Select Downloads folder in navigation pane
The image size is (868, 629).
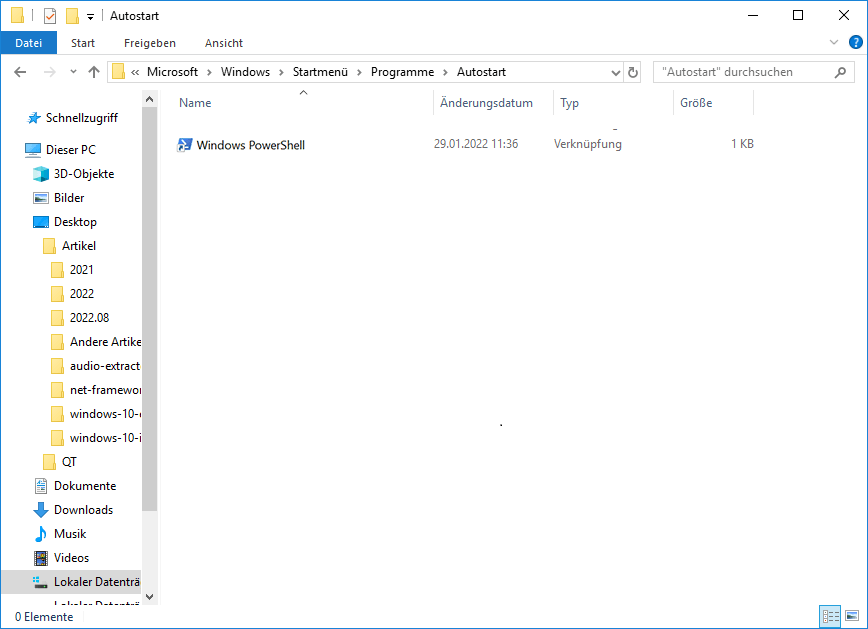pyautogui.click(x=83, y=510)
